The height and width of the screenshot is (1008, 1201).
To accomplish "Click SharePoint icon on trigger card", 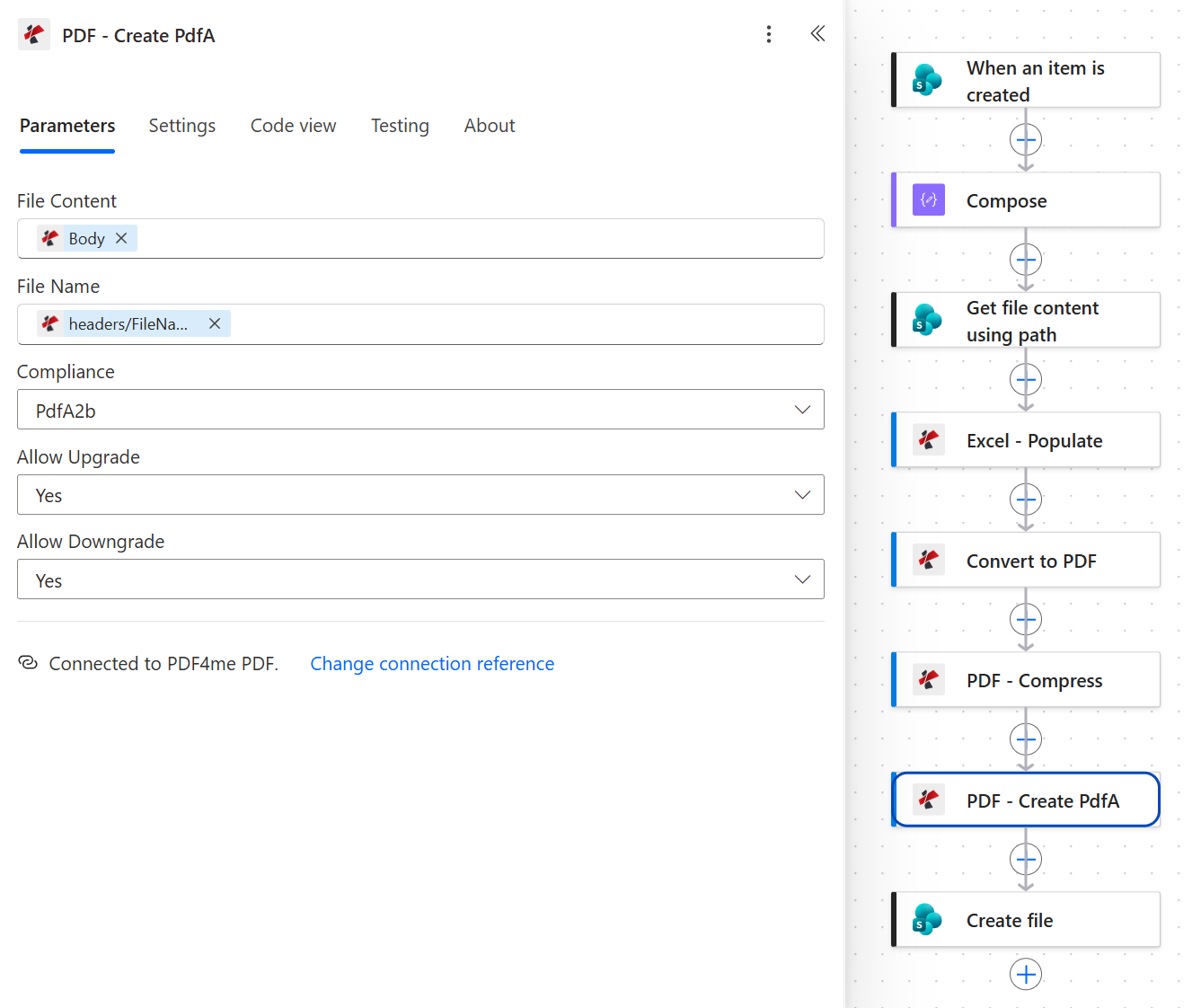I will [x=928, y=80].
